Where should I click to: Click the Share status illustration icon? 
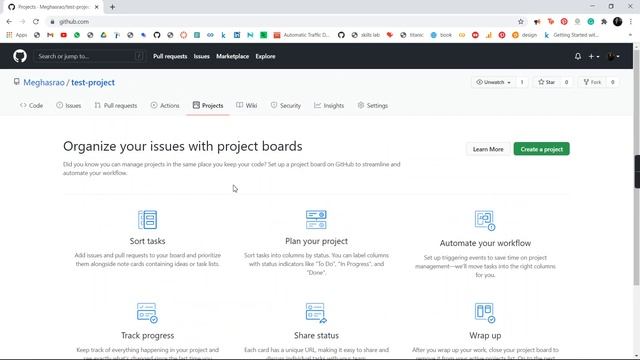[316, 313]
